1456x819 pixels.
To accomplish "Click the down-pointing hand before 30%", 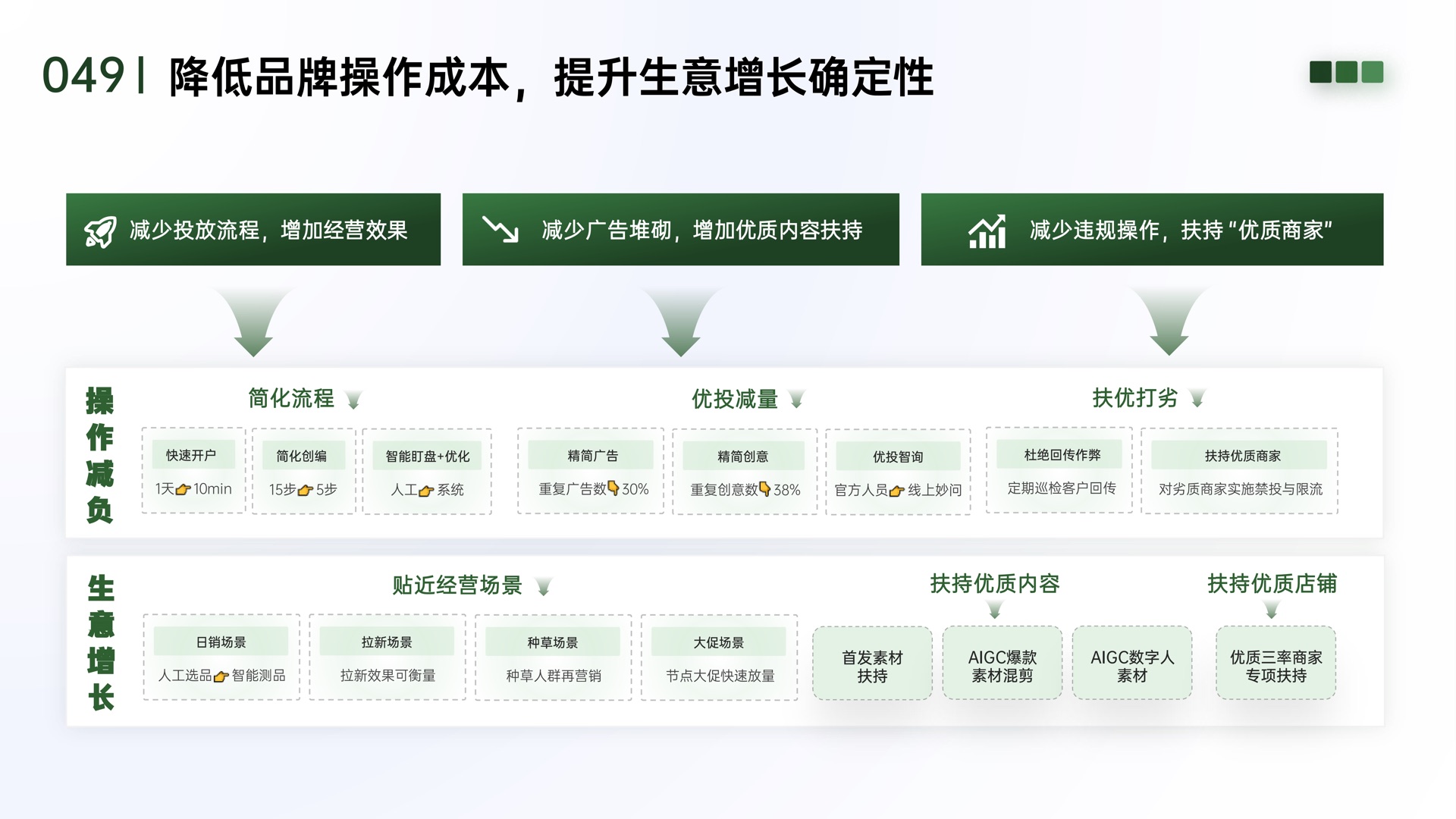I will 613,488.
